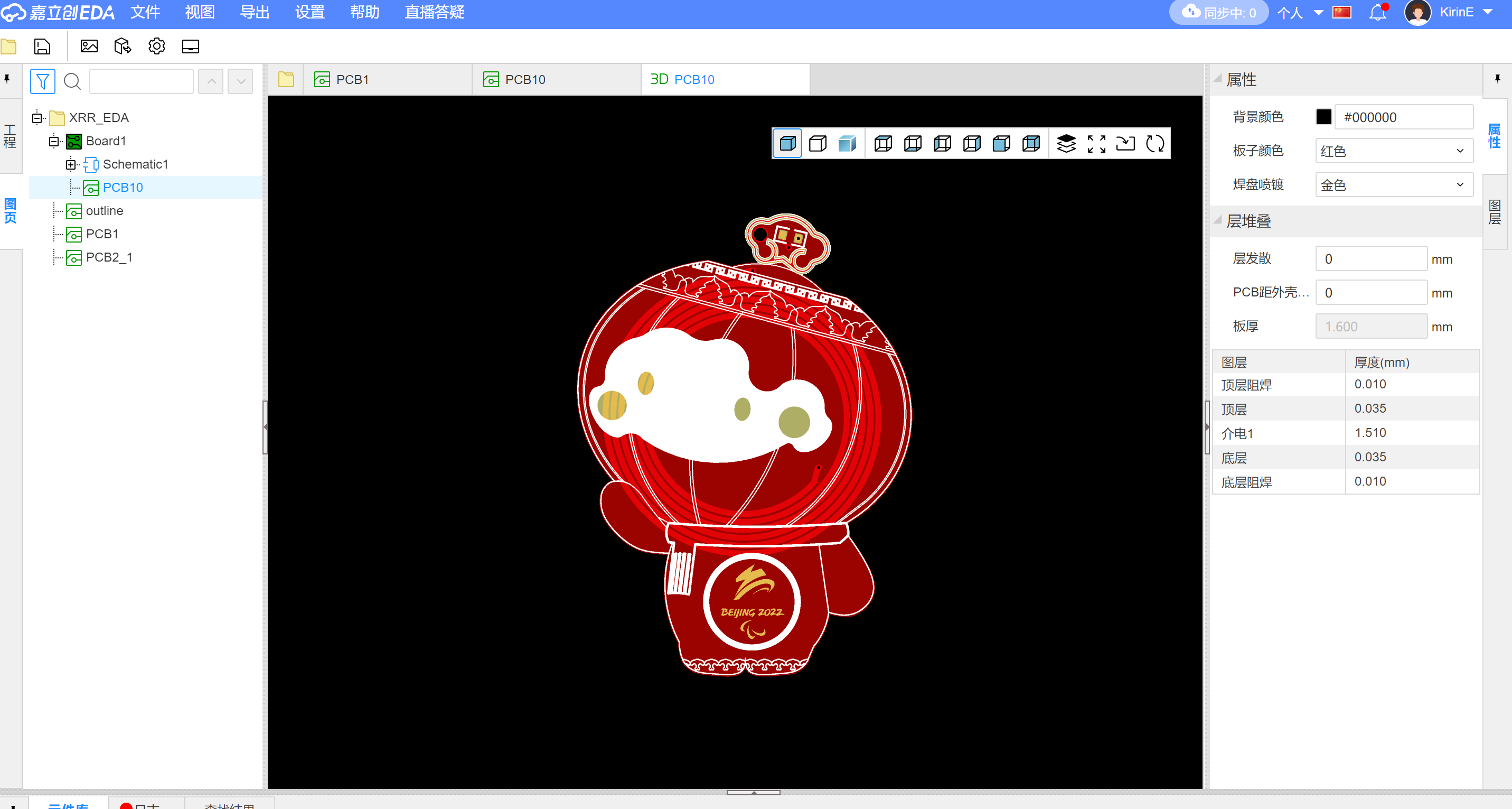Click the 层发散 value input field
This screenshot has width=1512, height=809.
pos(1371,259)
